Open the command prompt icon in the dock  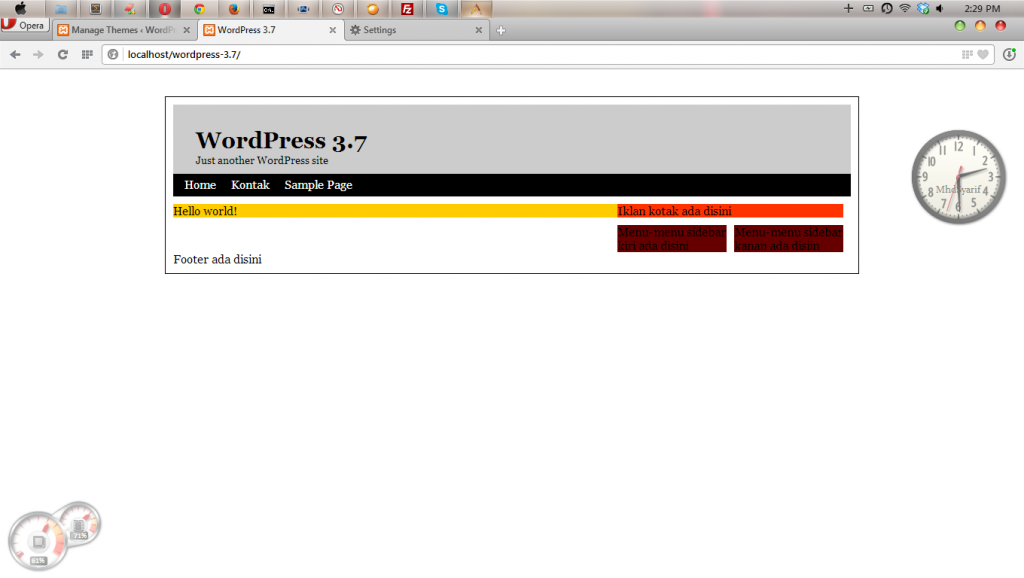268,9
